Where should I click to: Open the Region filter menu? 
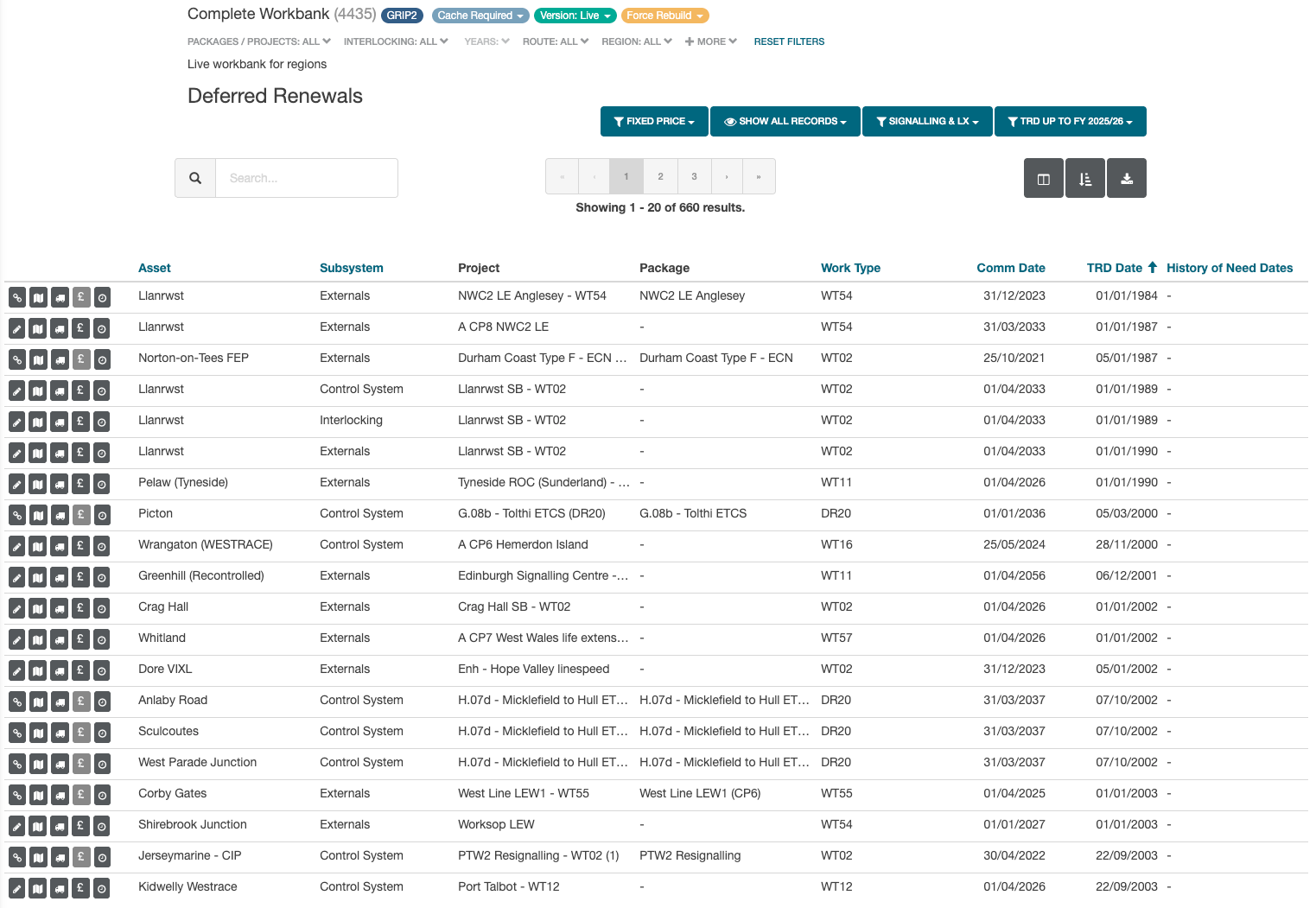tap(636, 41)
